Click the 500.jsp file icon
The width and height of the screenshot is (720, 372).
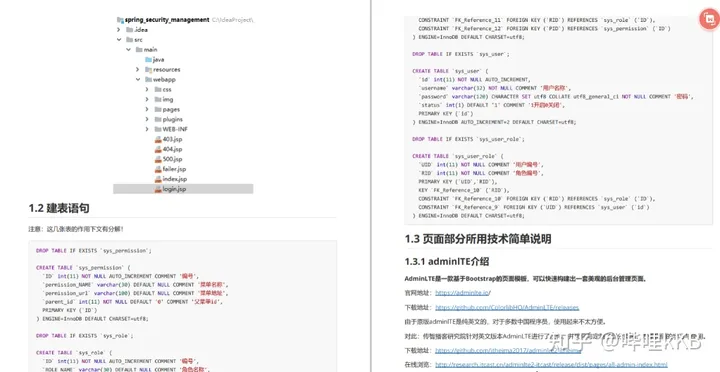158,159
